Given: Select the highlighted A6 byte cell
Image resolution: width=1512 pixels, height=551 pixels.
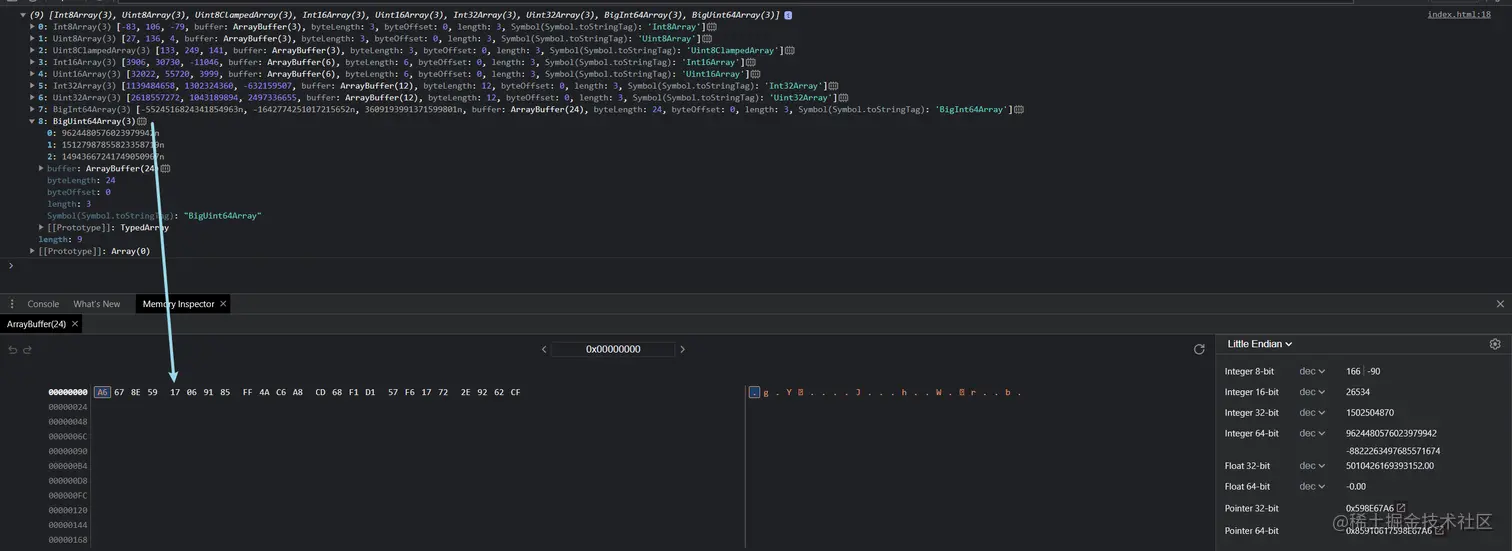Looking at the screenshot, I should tap(102, 392).
